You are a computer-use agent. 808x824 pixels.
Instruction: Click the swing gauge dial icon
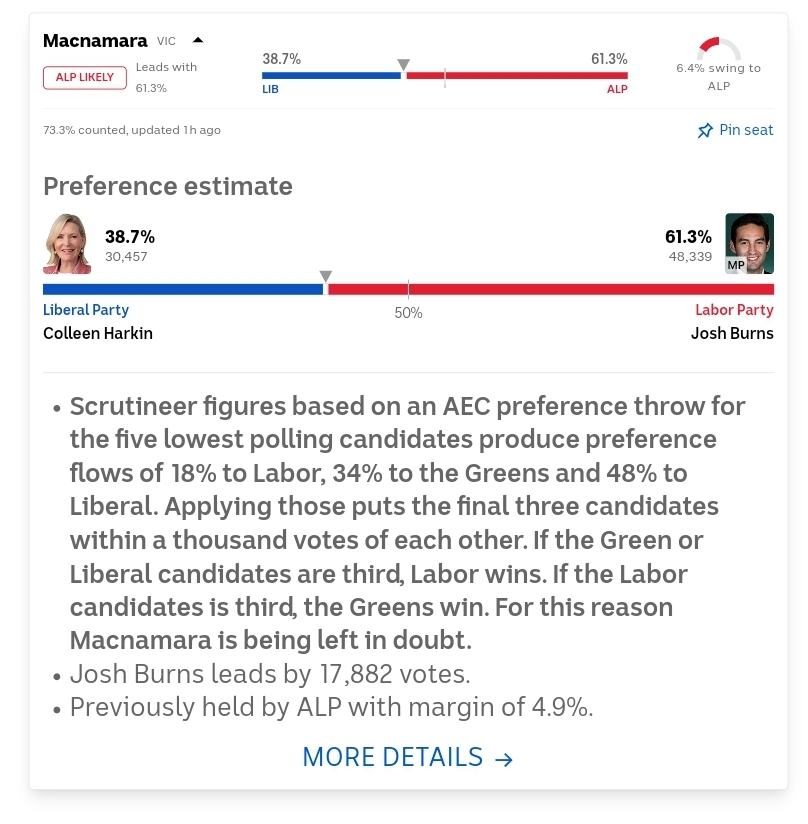[718, 50]
